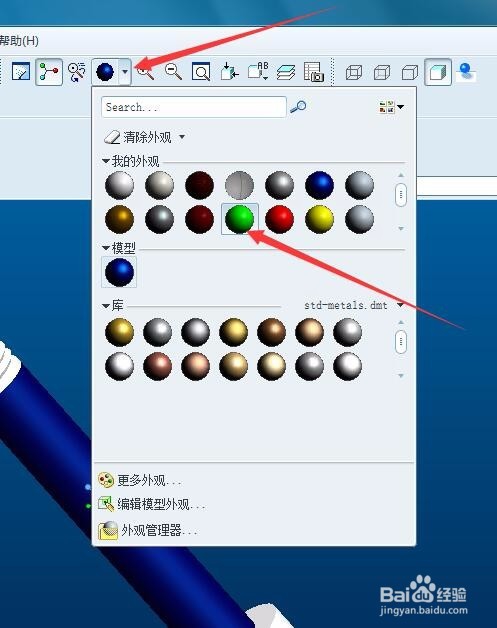Select the gold-brown sphere in My Appearances
Screen dimensions: 497x628
[119, 219]
